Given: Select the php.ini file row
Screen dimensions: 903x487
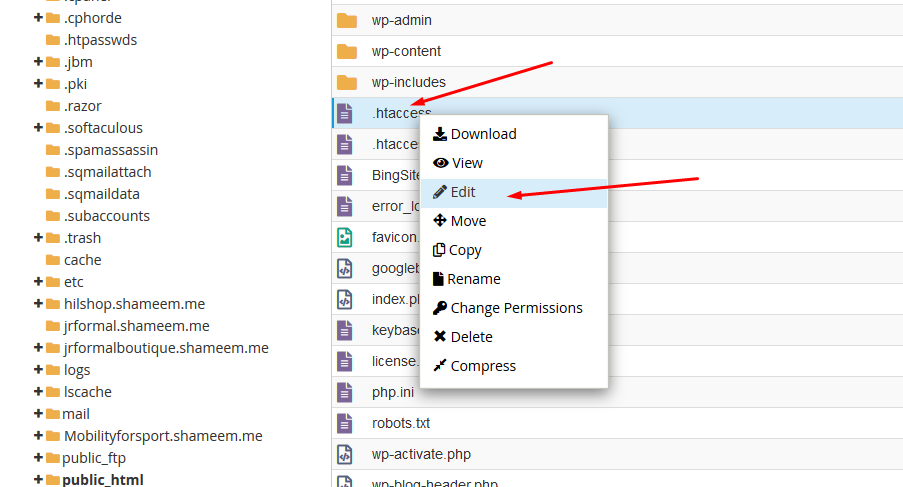Looking at the screenshot, I should coord(392,392).
